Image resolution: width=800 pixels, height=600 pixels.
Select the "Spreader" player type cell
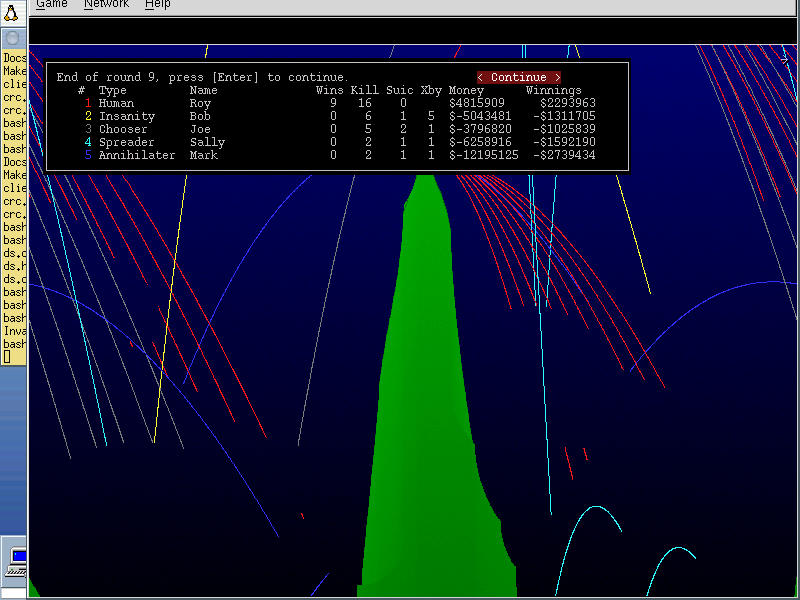click(127, 142)
